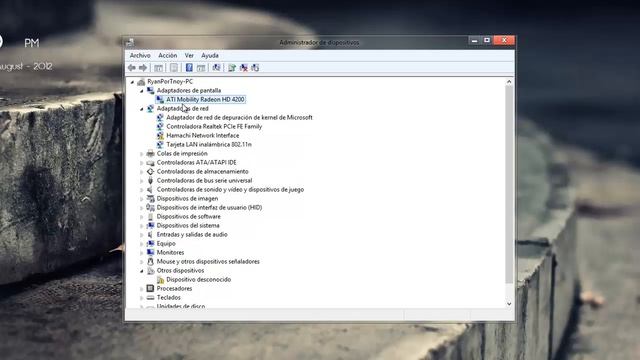The image size is (640, 360).
Task: Expand the Equipo node
Action: pyautogui.click(x=142, y=244)
